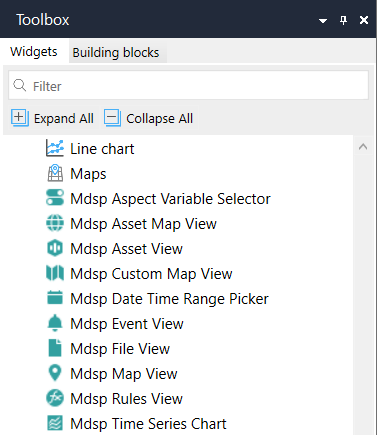Click the Mdsp Map View pin icon
The image size is (377, 435).
pyautogui.click(x=55, y=373)
